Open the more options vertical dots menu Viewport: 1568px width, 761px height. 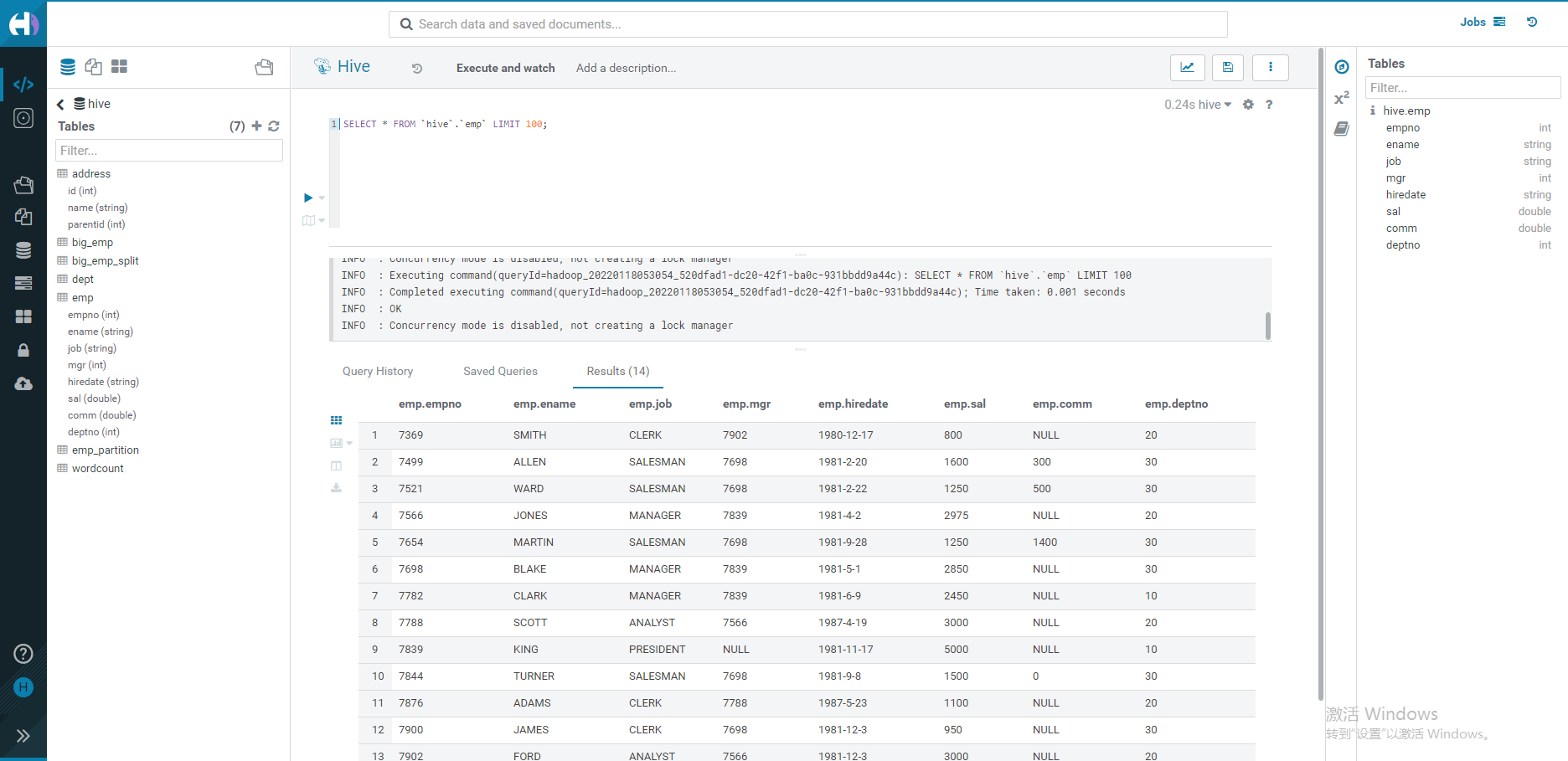coord(1271,67)
